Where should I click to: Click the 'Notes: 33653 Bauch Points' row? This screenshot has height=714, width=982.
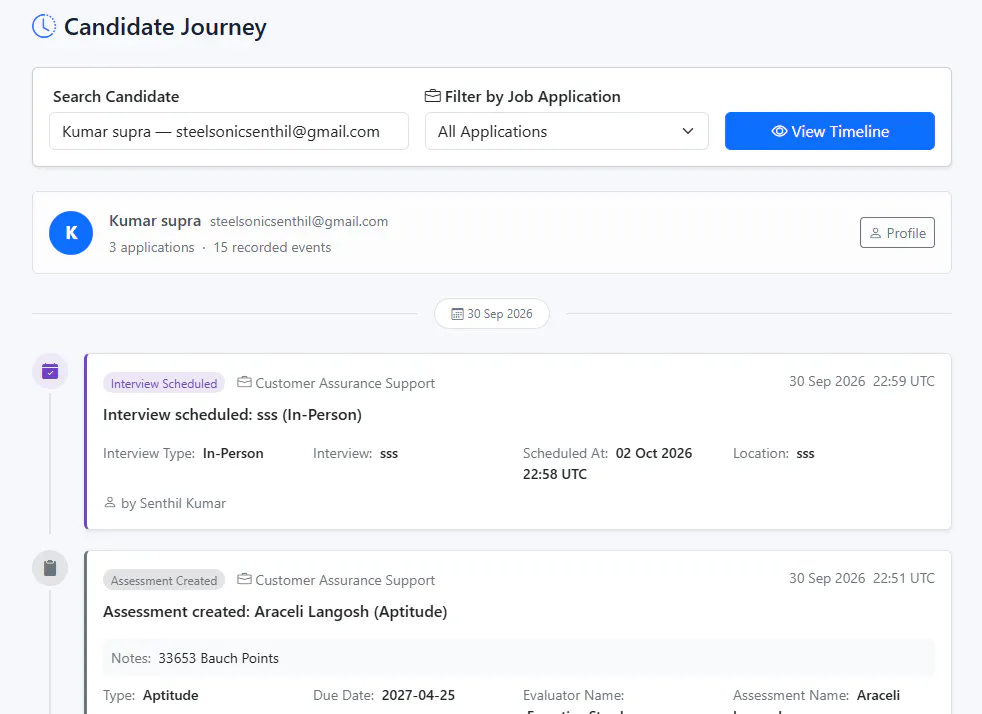click(519, 658)
